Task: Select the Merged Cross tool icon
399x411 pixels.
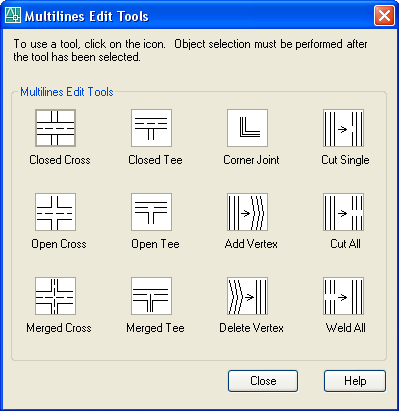Action: click(55, 296)
